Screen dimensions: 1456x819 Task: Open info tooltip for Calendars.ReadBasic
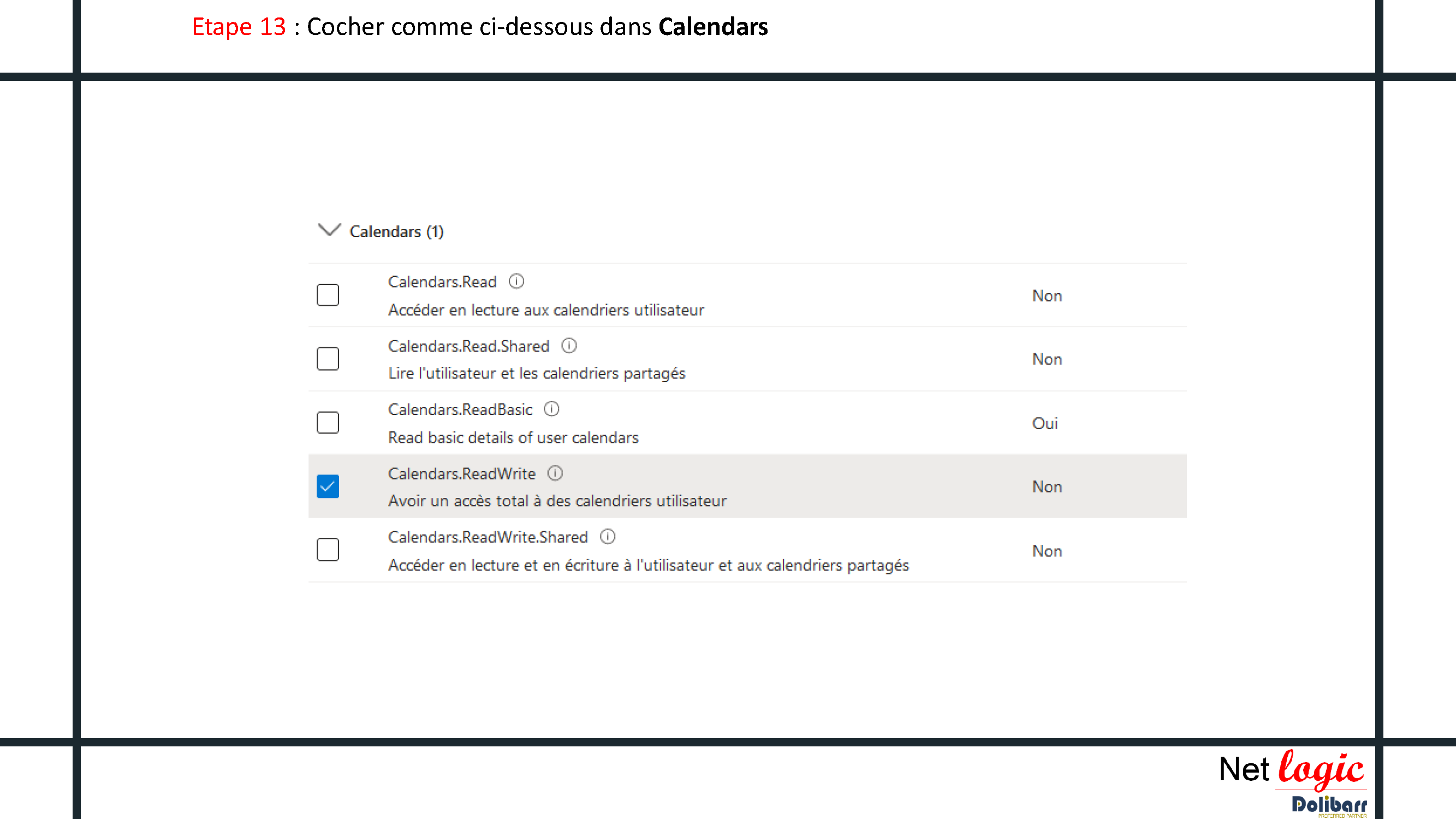tap(551, 408)
